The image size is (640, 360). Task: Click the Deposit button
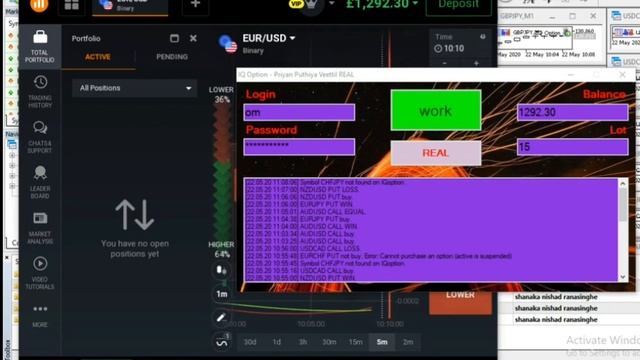pos(458,5)
